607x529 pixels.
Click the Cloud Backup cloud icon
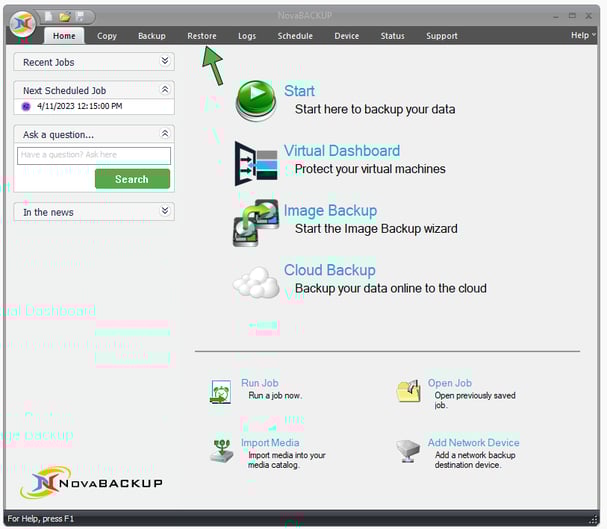[x=256, y=282]
